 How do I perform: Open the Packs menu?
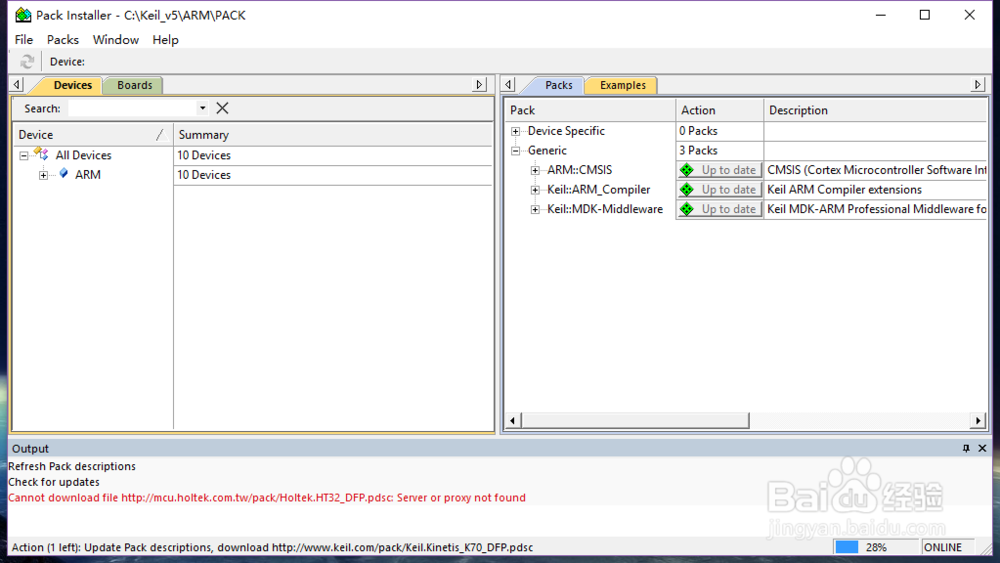(x=62, y=40)
